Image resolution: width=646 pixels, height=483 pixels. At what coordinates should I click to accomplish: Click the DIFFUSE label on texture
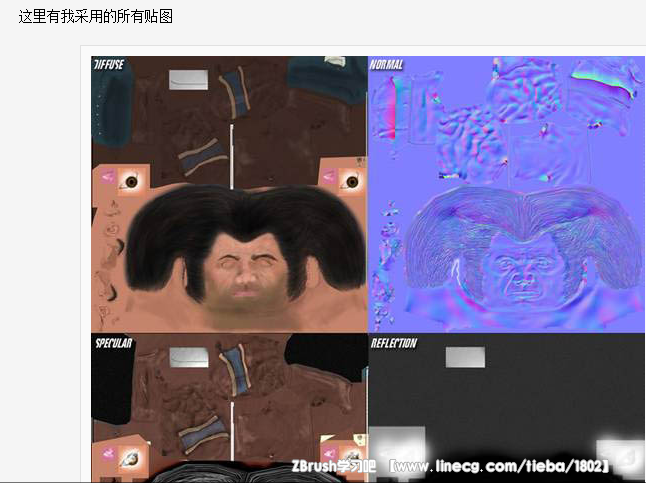click(x=109, y=65)
